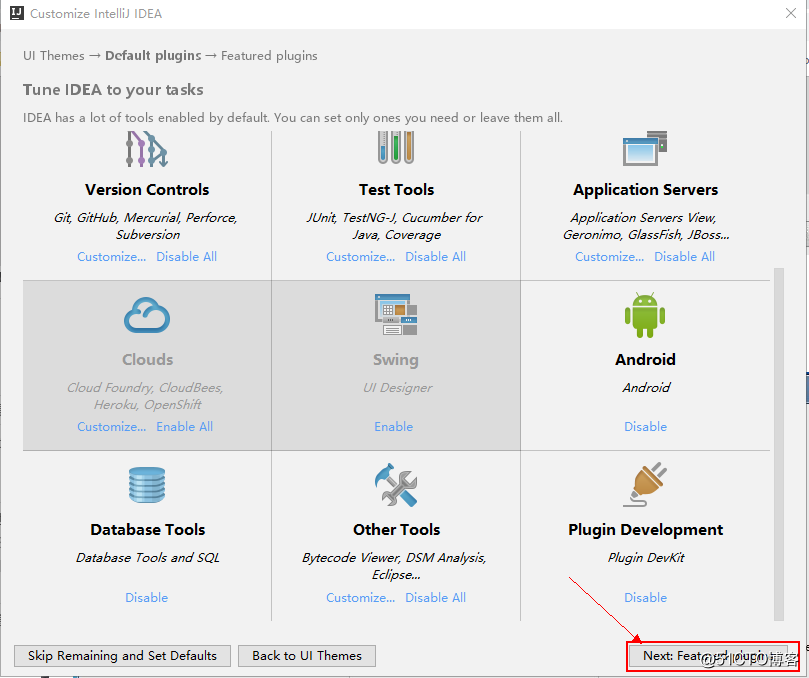The height and width of the screenshot is (678, 809).
Task: Click the Default plugins breadcrumb step
Action: [x=153, y=56]
